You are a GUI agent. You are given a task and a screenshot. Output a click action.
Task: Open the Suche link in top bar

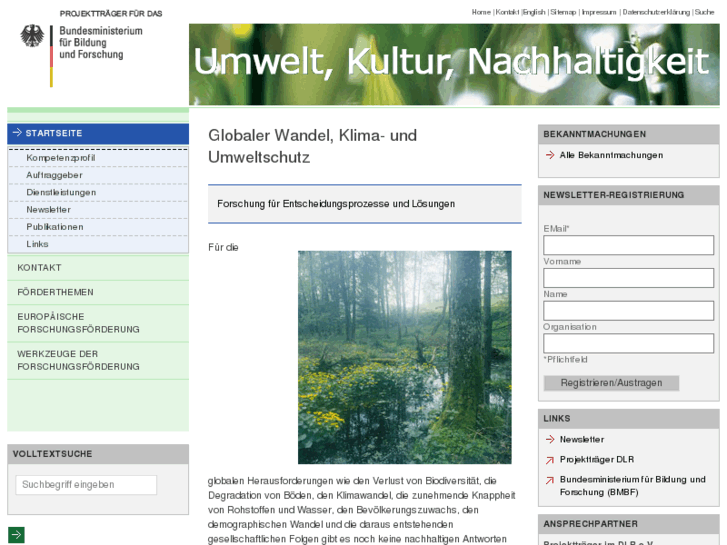(x=704, y=12)
